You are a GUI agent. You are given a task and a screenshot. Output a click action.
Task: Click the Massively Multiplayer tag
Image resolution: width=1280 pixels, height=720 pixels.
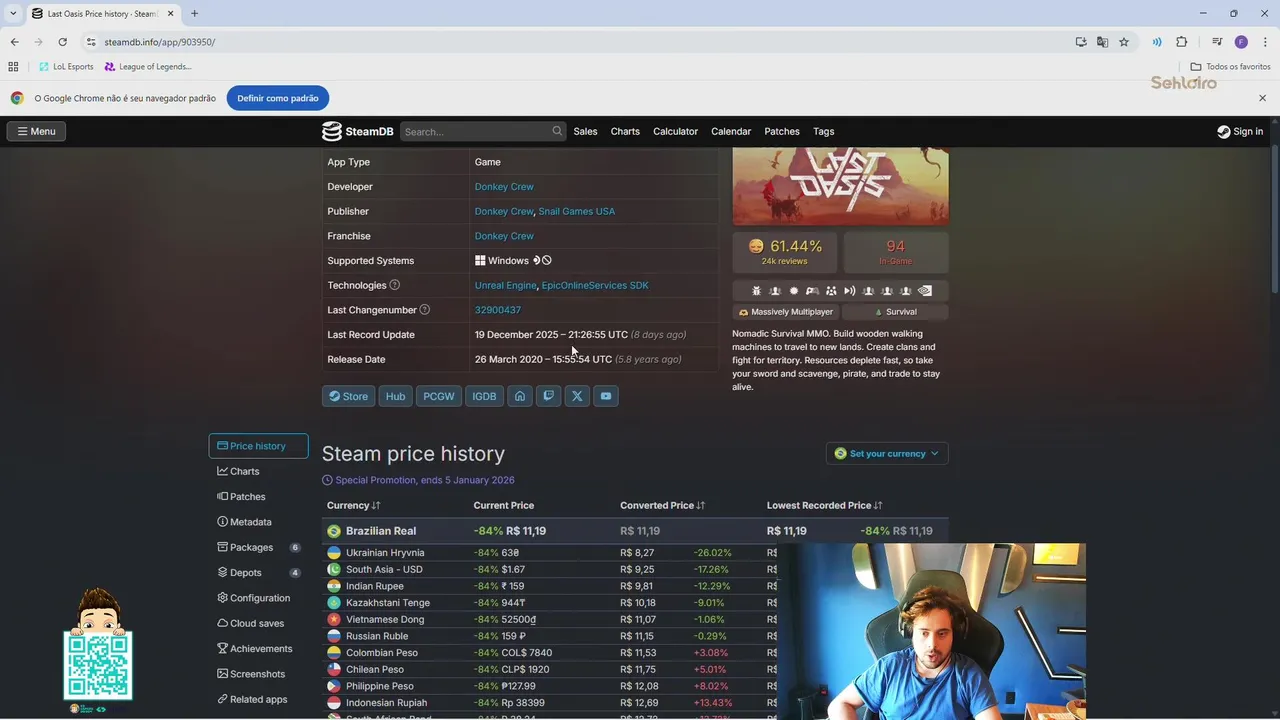(x=785, y=312)
